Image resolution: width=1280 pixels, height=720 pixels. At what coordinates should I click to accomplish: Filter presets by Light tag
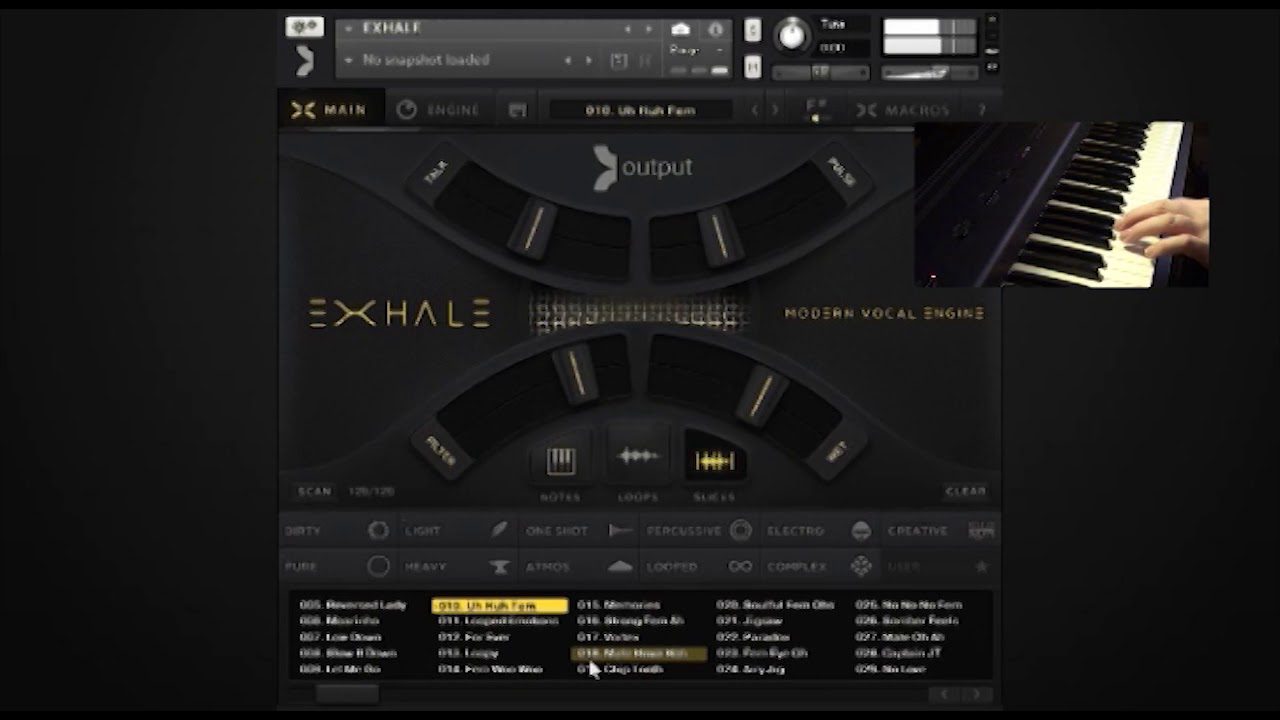(456, 531)
